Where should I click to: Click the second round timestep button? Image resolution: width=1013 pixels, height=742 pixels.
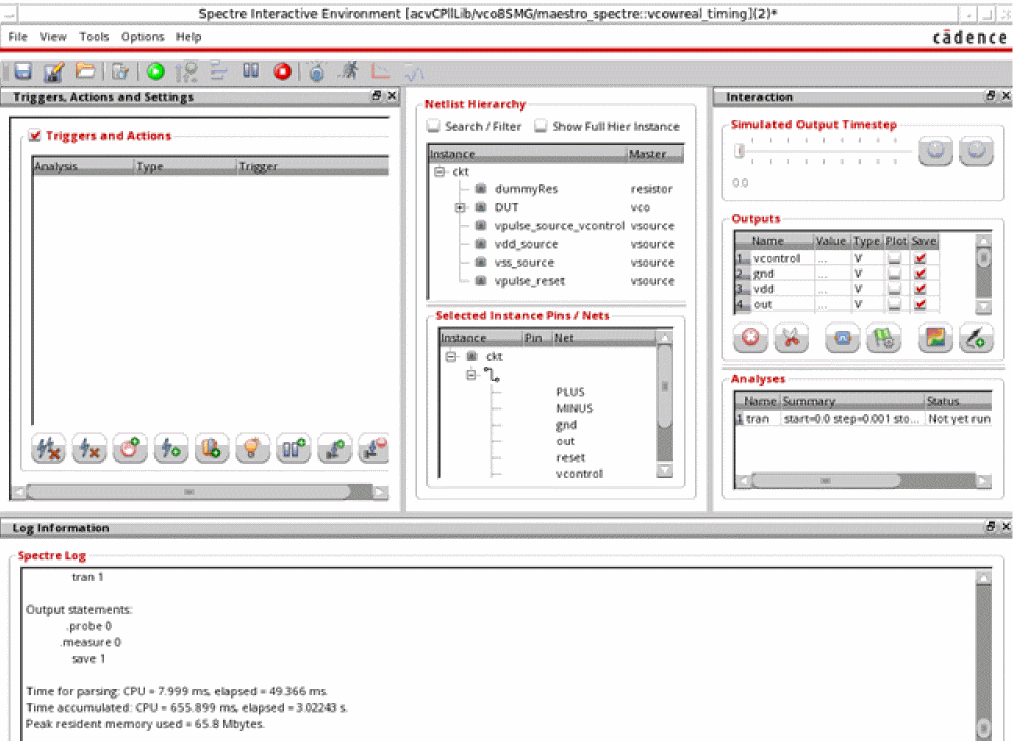[x=976, y=151]
